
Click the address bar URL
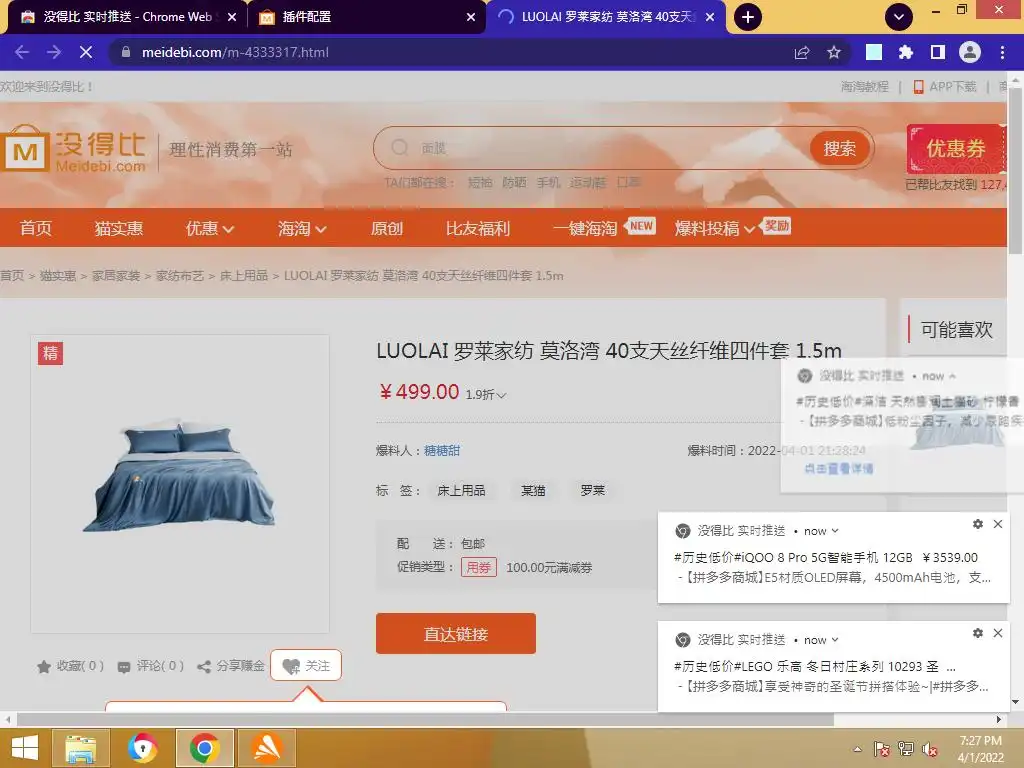coord(235,52)
